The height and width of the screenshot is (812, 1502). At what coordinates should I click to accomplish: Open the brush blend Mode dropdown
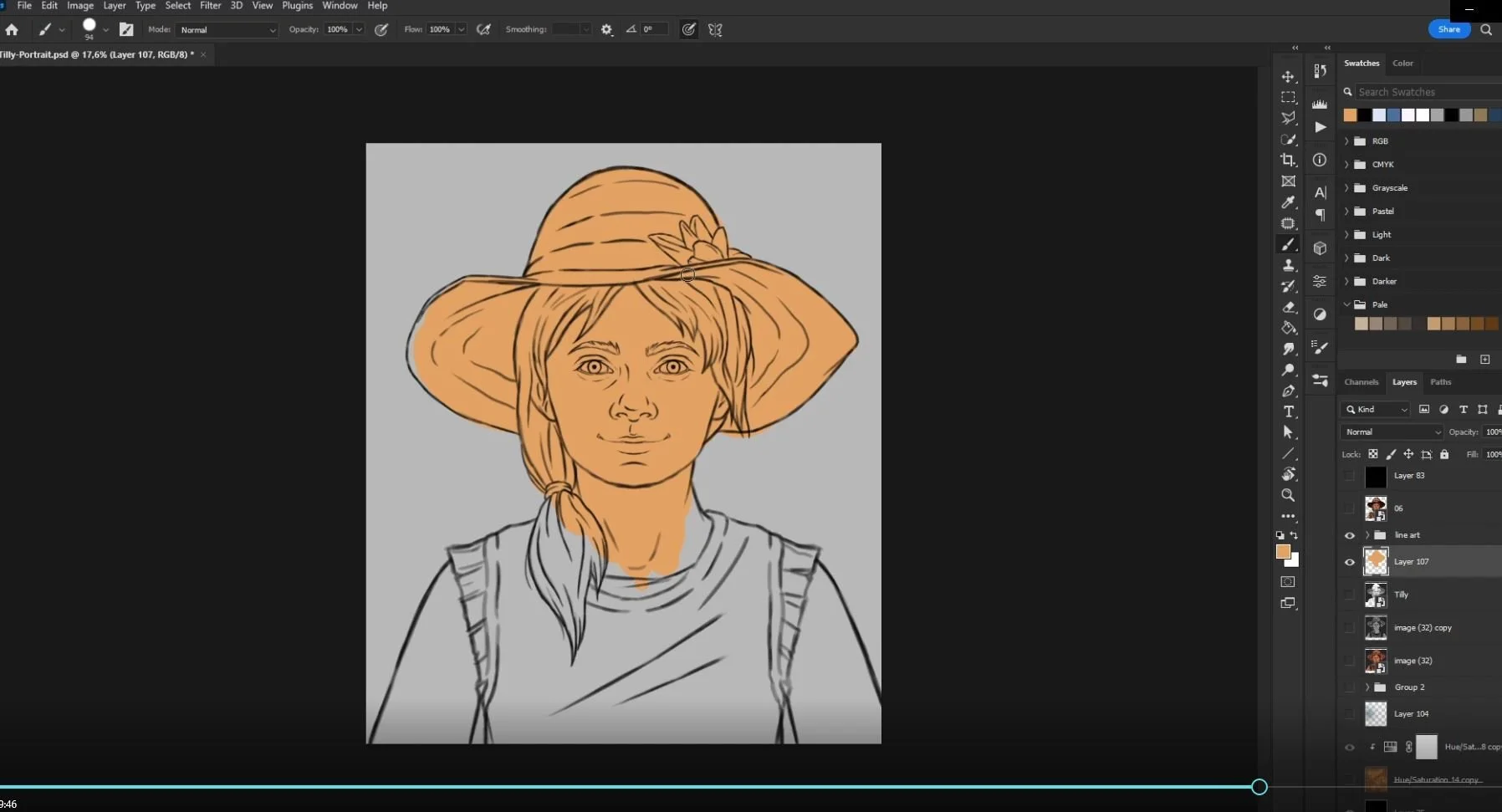(x=227, y=30)
